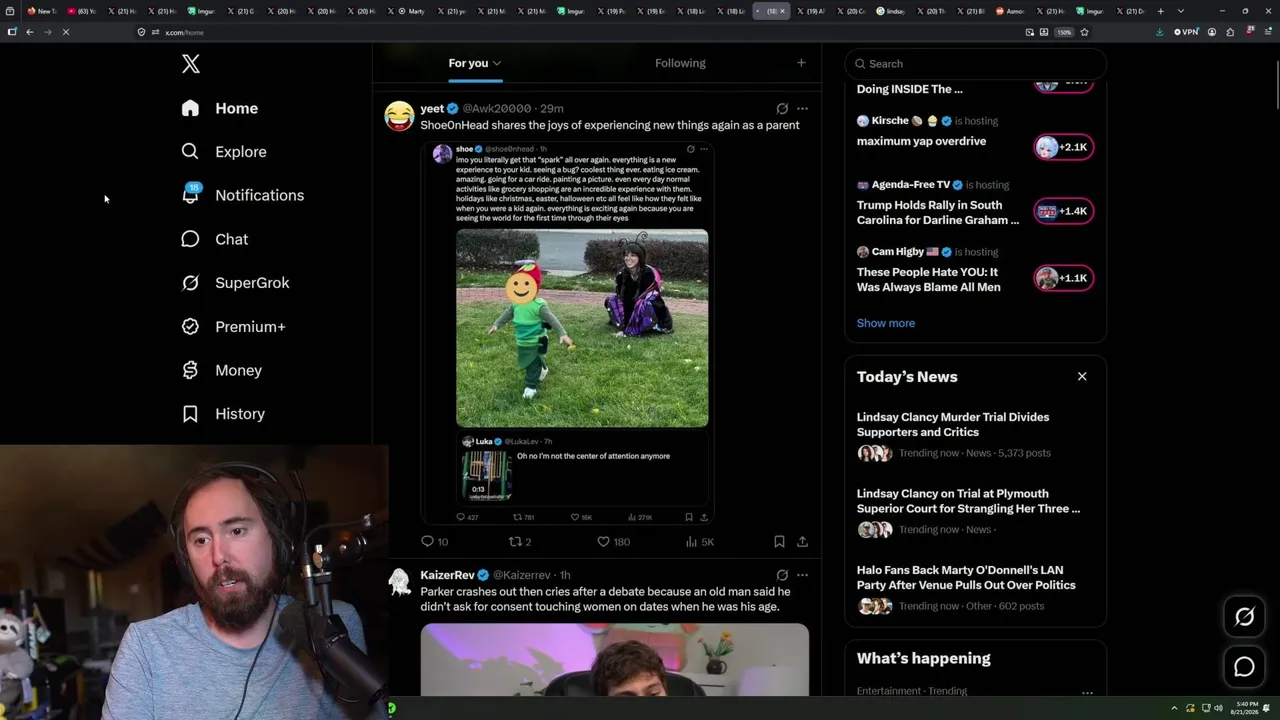The width and height of the screenshot is (1280, 720).
Task: Open Premium+ checkmark badge icon
Action: [190, 327]
